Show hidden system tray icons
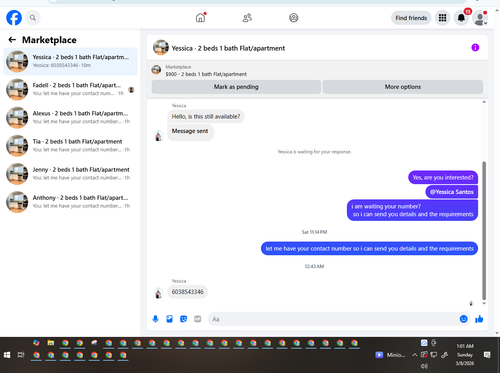 pyautogui.click(x=414, y=355)
